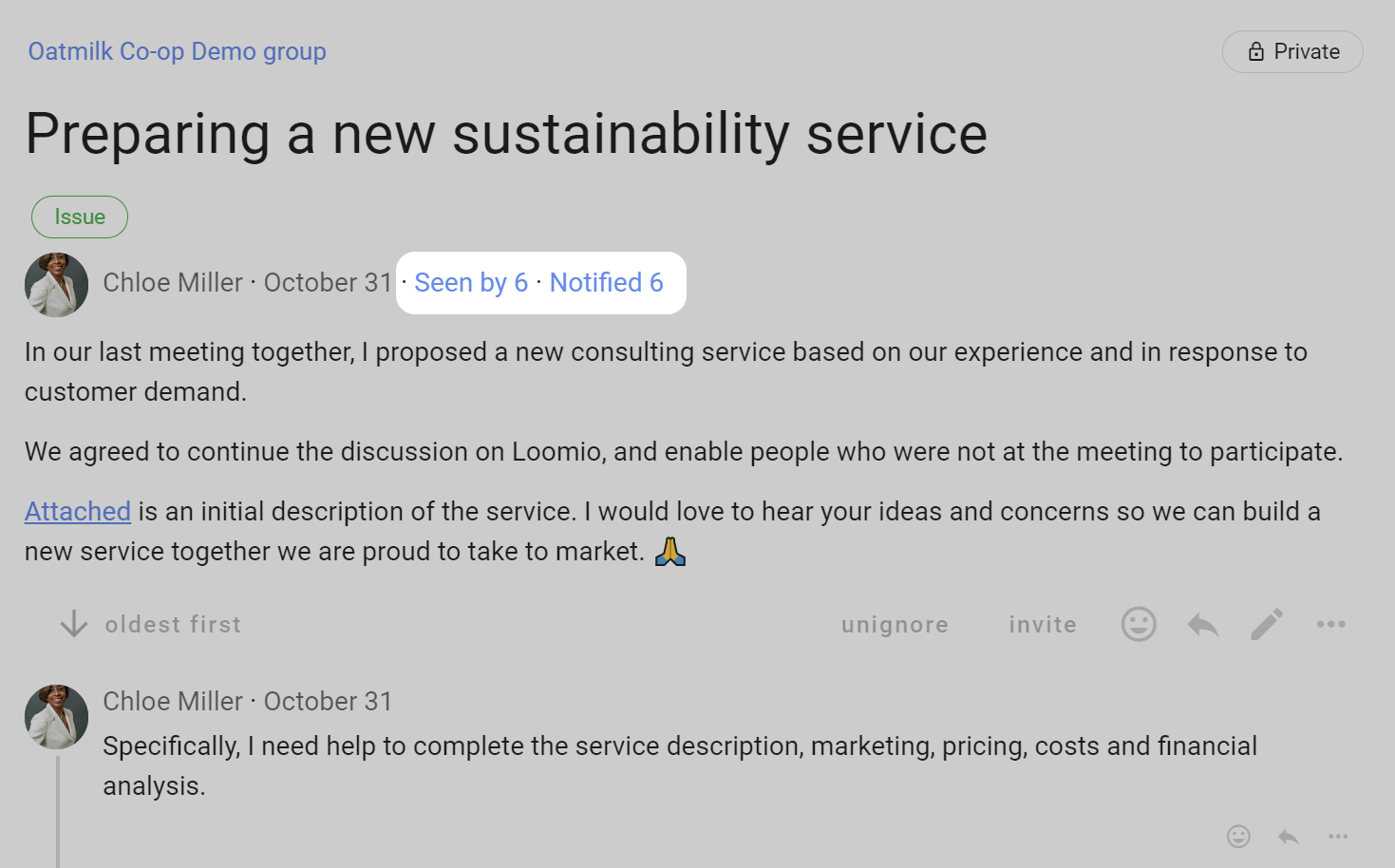Click the reply arrow icon below the thread

click(x=1201, y=624)
